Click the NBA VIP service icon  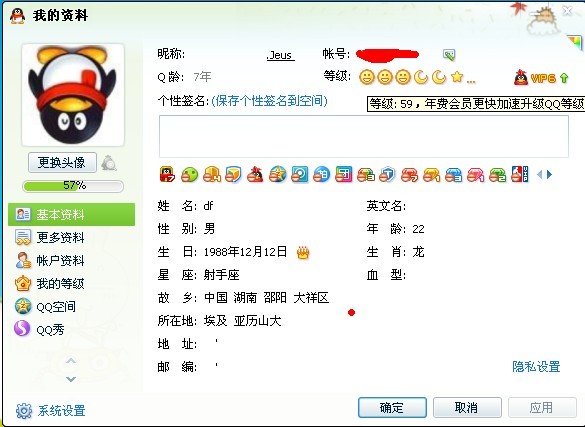[x=520, y=174]
